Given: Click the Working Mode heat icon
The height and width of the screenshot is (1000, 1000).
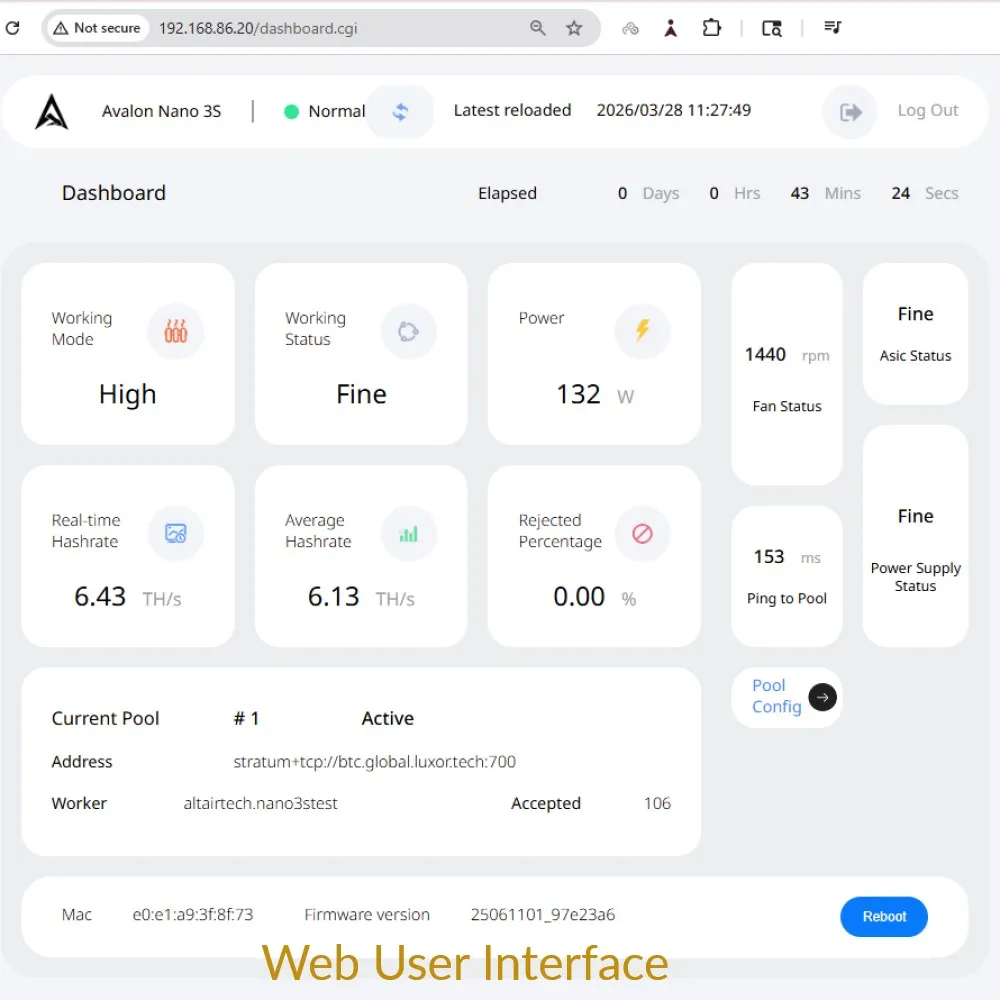Looking at the screenshot, I should 175,331.
